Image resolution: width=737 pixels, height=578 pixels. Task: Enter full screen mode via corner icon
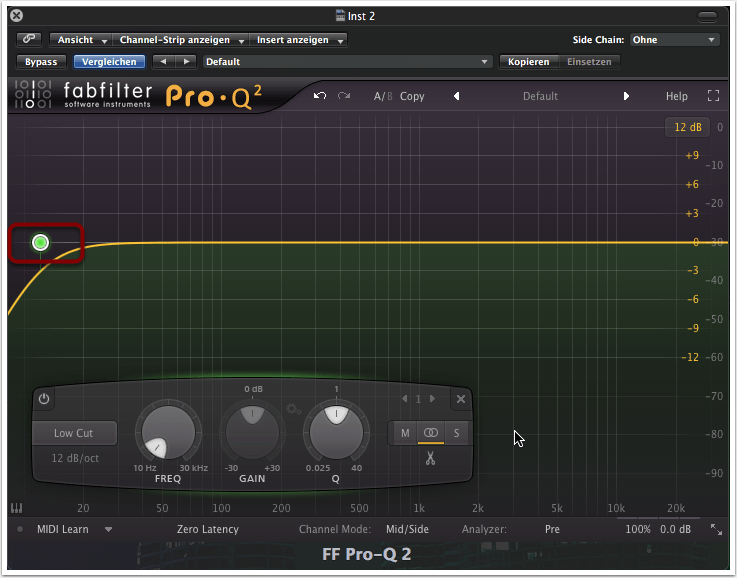[713, 96]
